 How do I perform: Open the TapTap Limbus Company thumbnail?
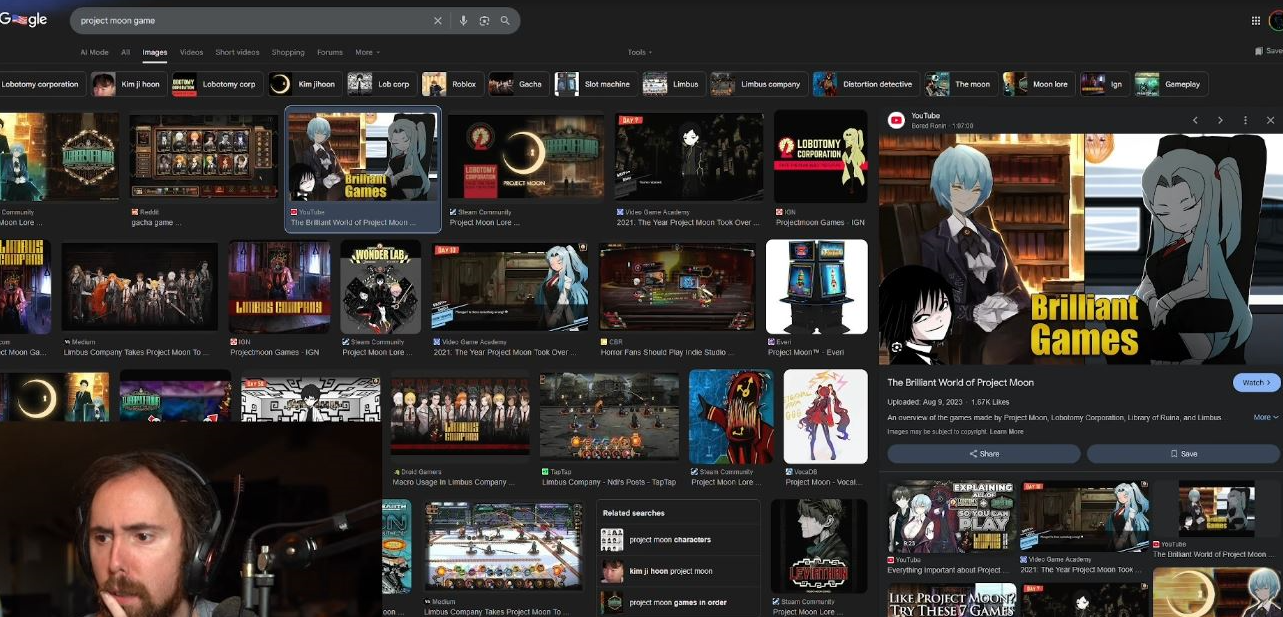(609, 417)
